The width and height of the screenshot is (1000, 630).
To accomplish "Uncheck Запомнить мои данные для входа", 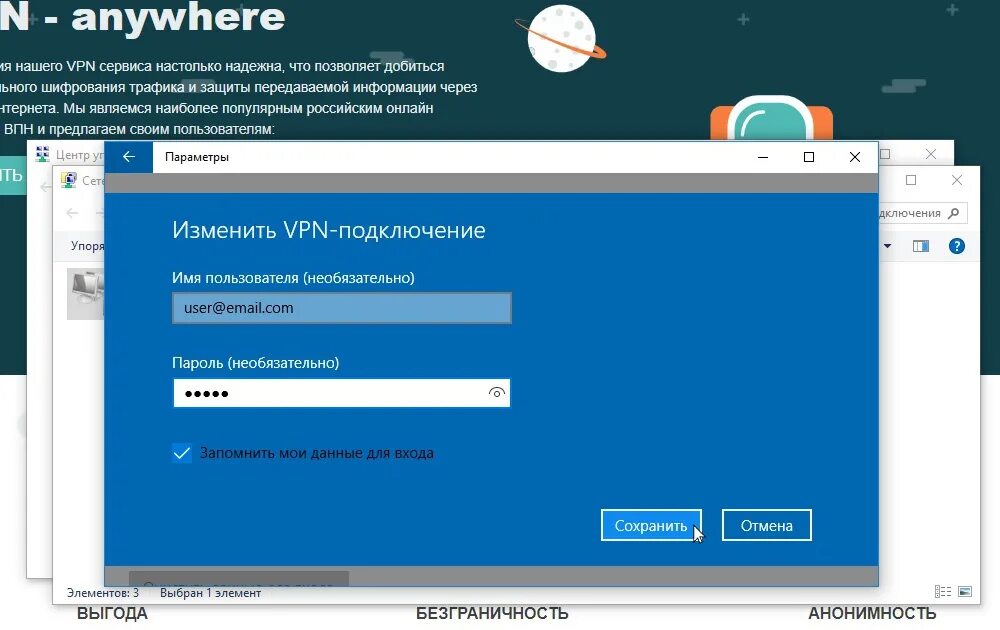I will pyautogui.click(x=182, y=453).
